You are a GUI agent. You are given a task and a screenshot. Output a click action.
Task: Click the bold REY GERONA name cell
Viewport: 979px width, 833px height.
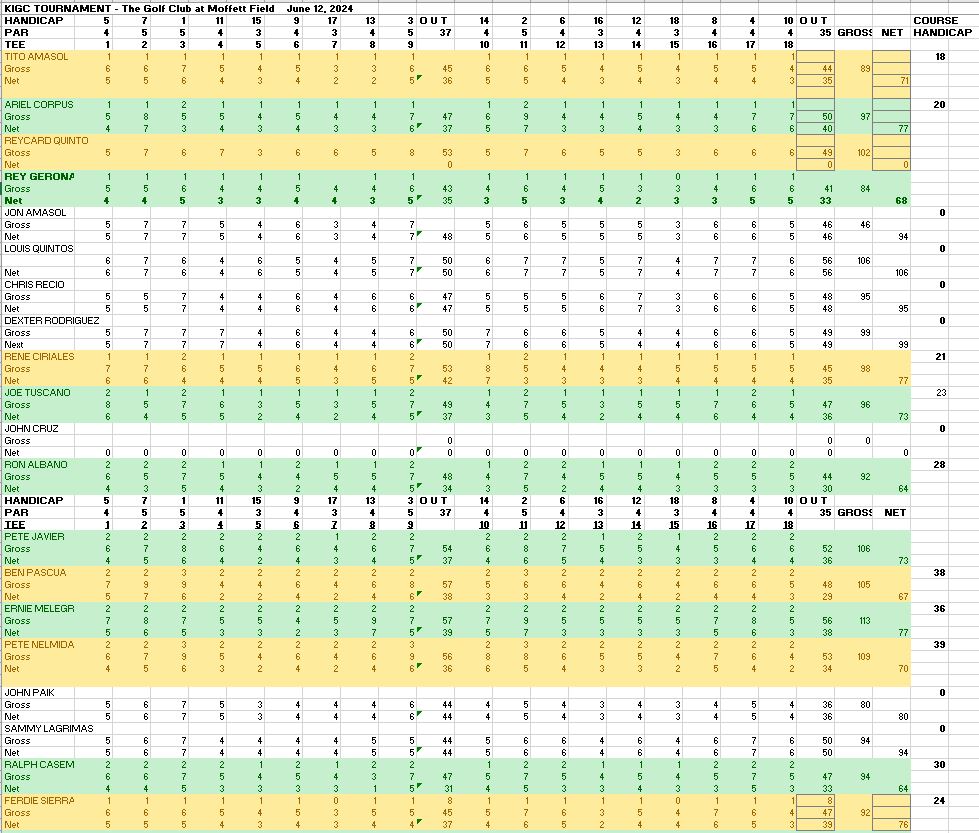point(39,177)
